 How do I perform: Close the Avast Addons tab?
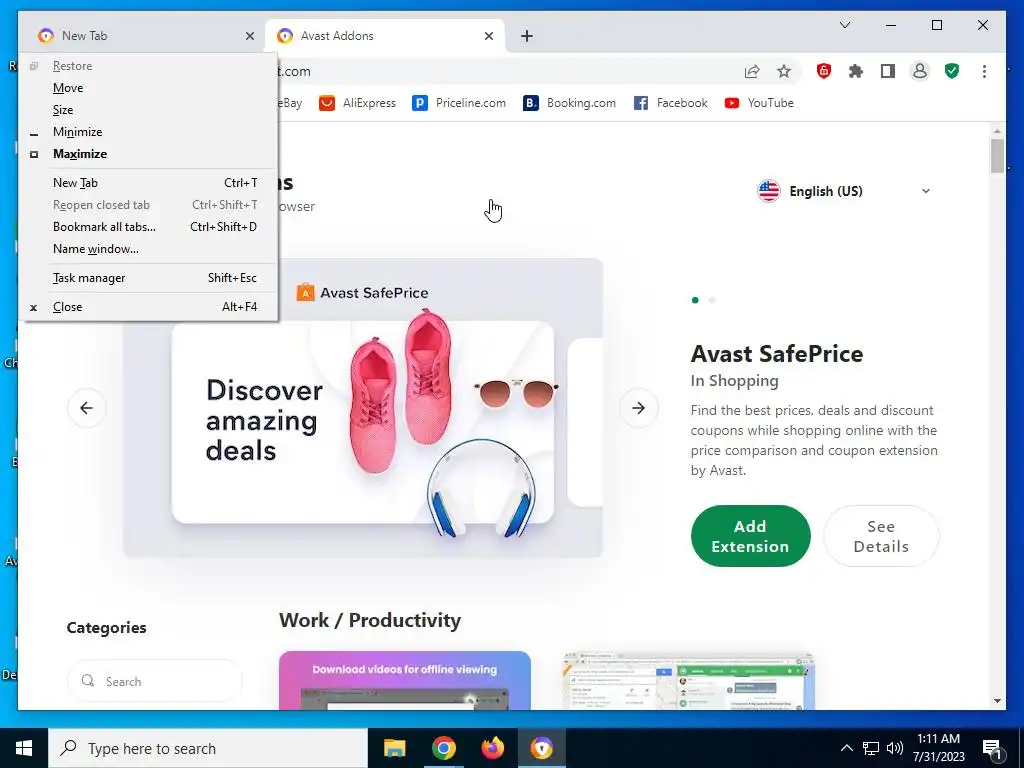click(x=488, y=36)
